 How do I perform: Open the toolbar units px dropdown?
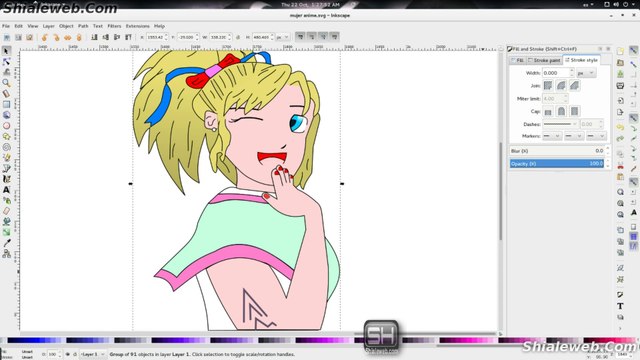282,37
